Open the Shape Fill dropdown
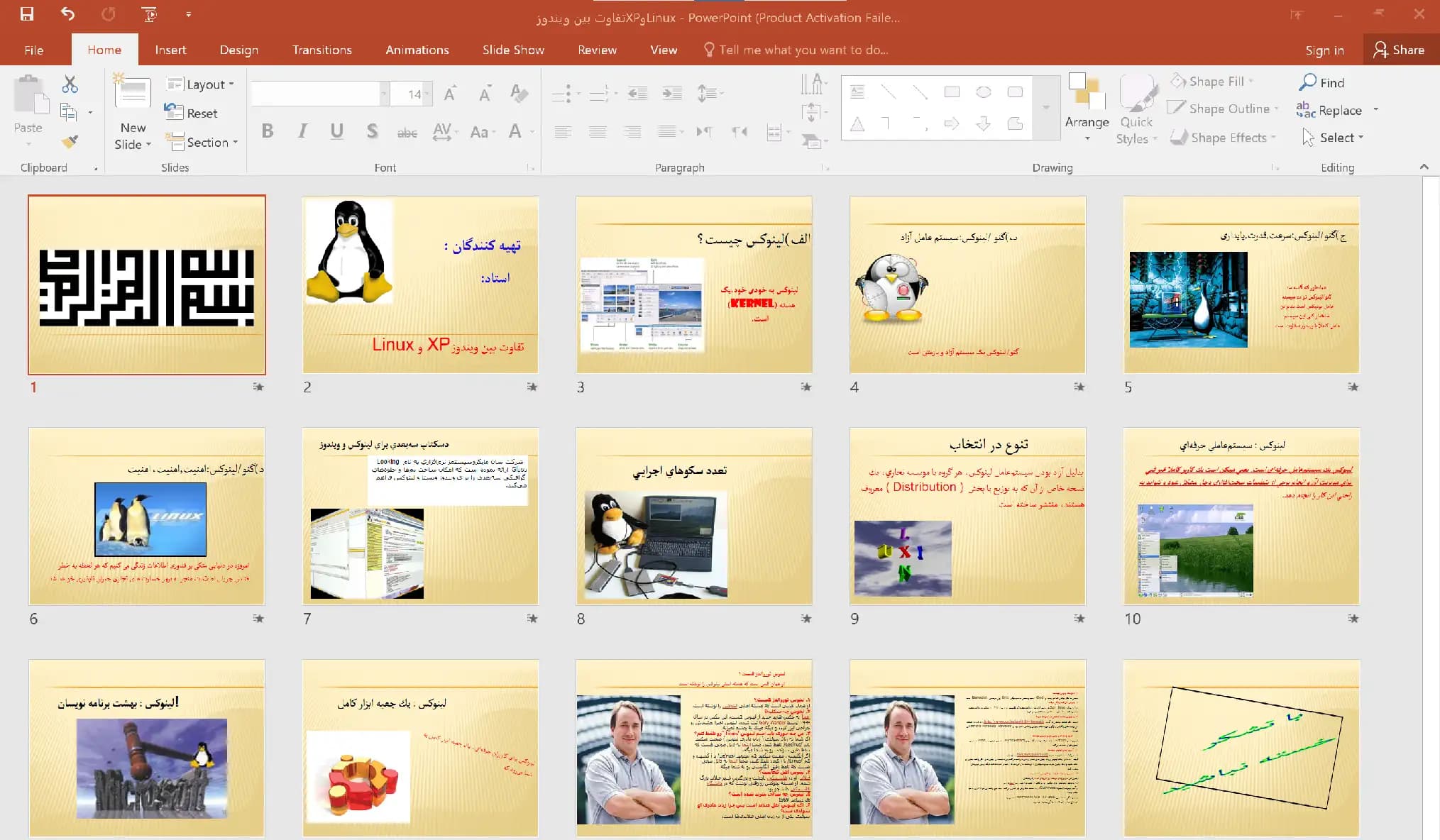The height and width of the screenshot is (840, 1440). coord(1211,82)
